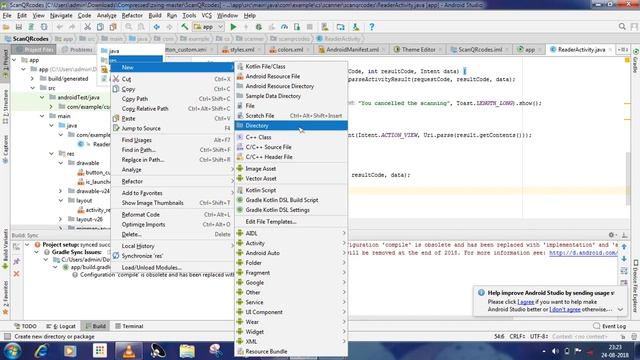The height and width of the screenshot is (360, 640).
Task: Click the Copy toolbar icon
Action: coord(100,27)
